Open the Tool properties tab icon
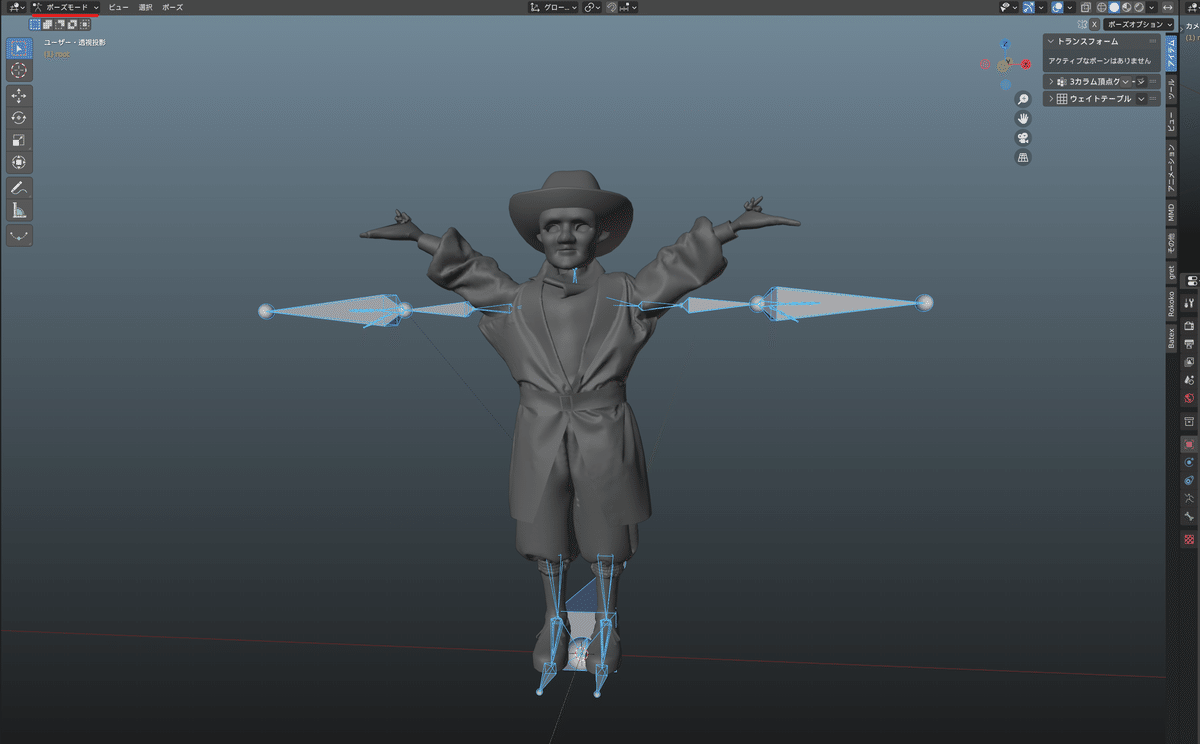The height and width of the screenshot is (744, 1200). (x=1189, y=302)
